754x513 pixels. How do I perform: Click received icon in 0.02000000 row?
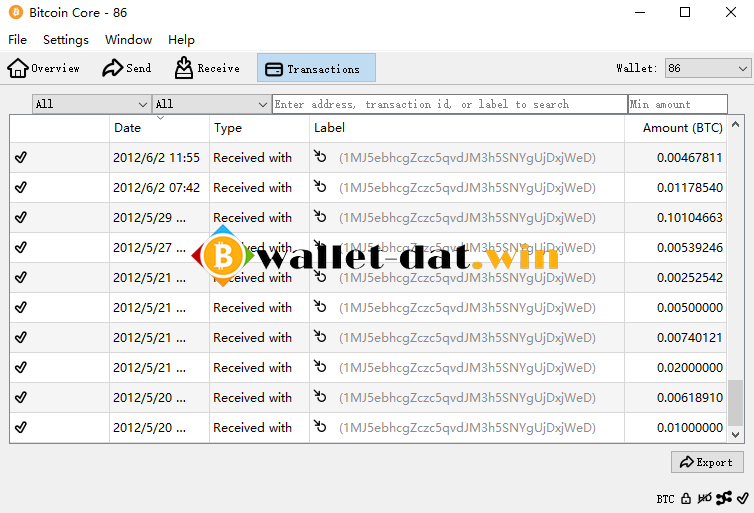tap(320, 366)
